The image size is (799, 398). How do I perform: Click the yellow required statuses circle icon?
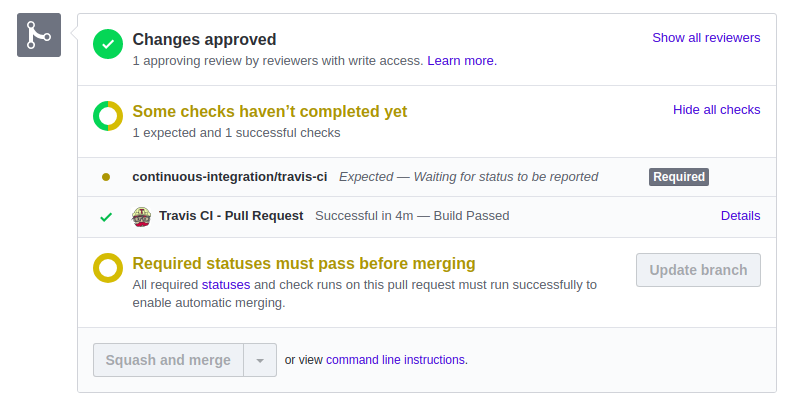coord(108,268)
